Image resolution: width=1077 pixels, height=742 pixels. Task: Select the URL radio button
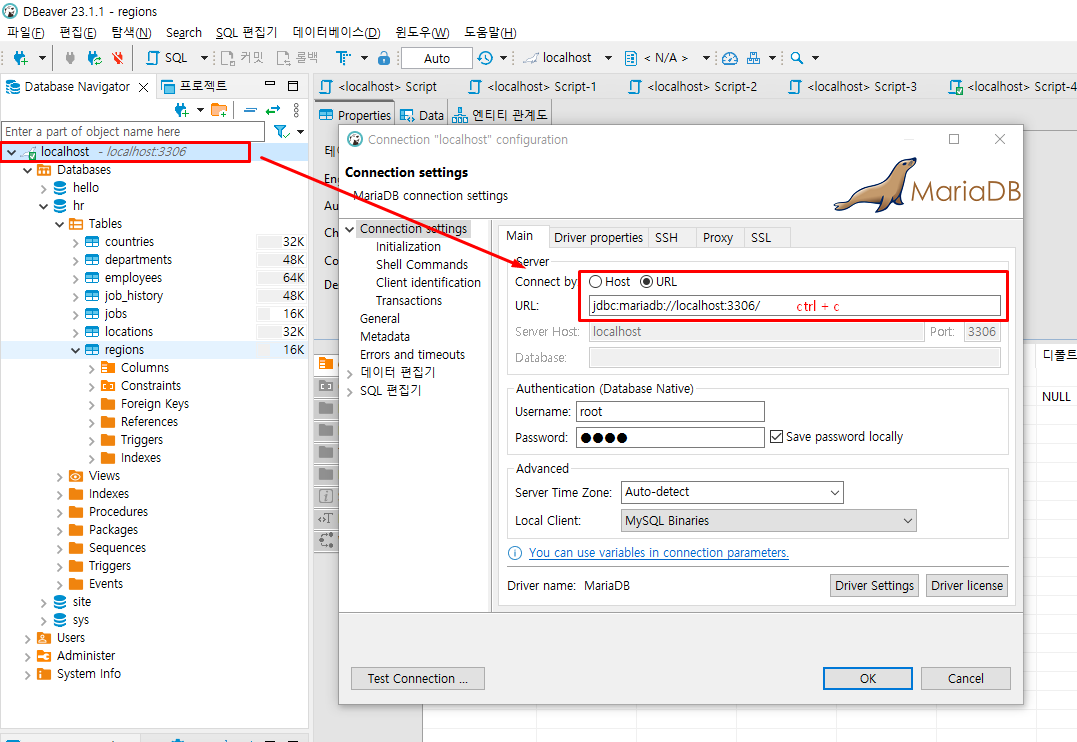646,282
